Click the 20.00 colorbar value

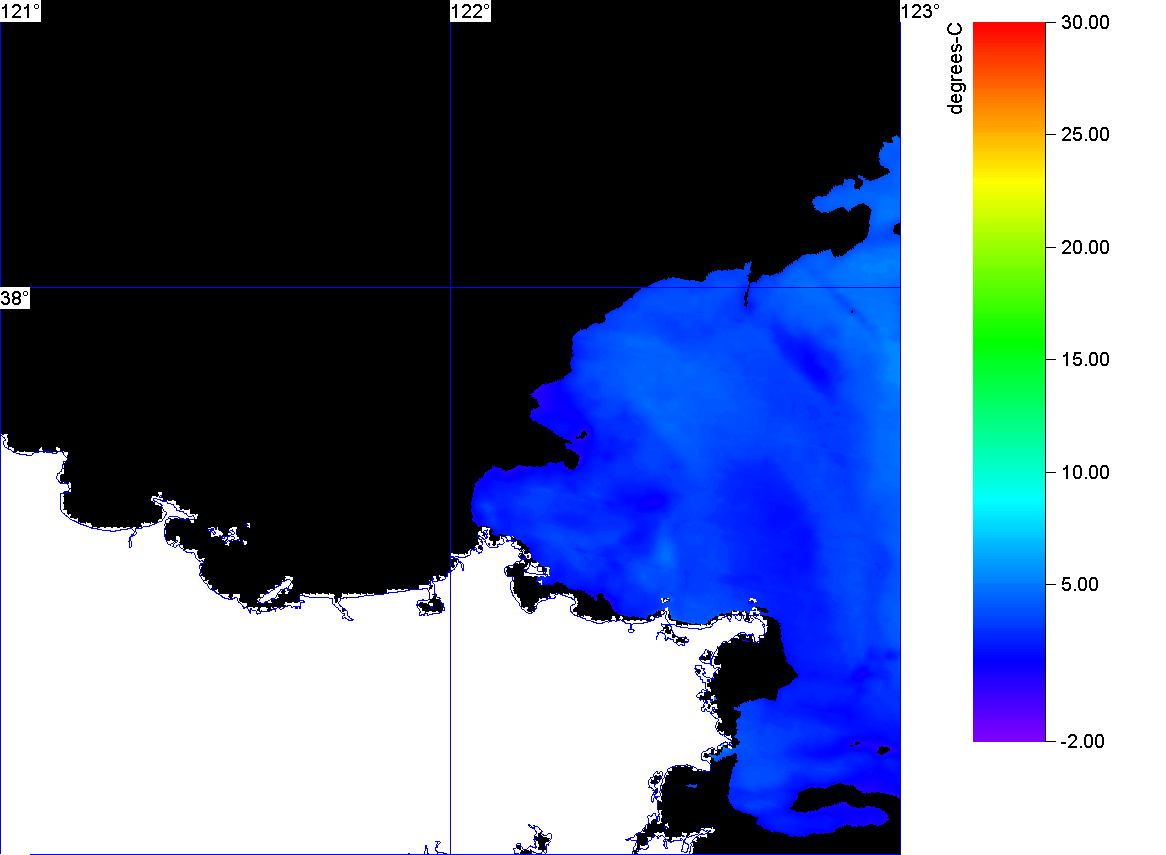click(x=1085, y=248)
